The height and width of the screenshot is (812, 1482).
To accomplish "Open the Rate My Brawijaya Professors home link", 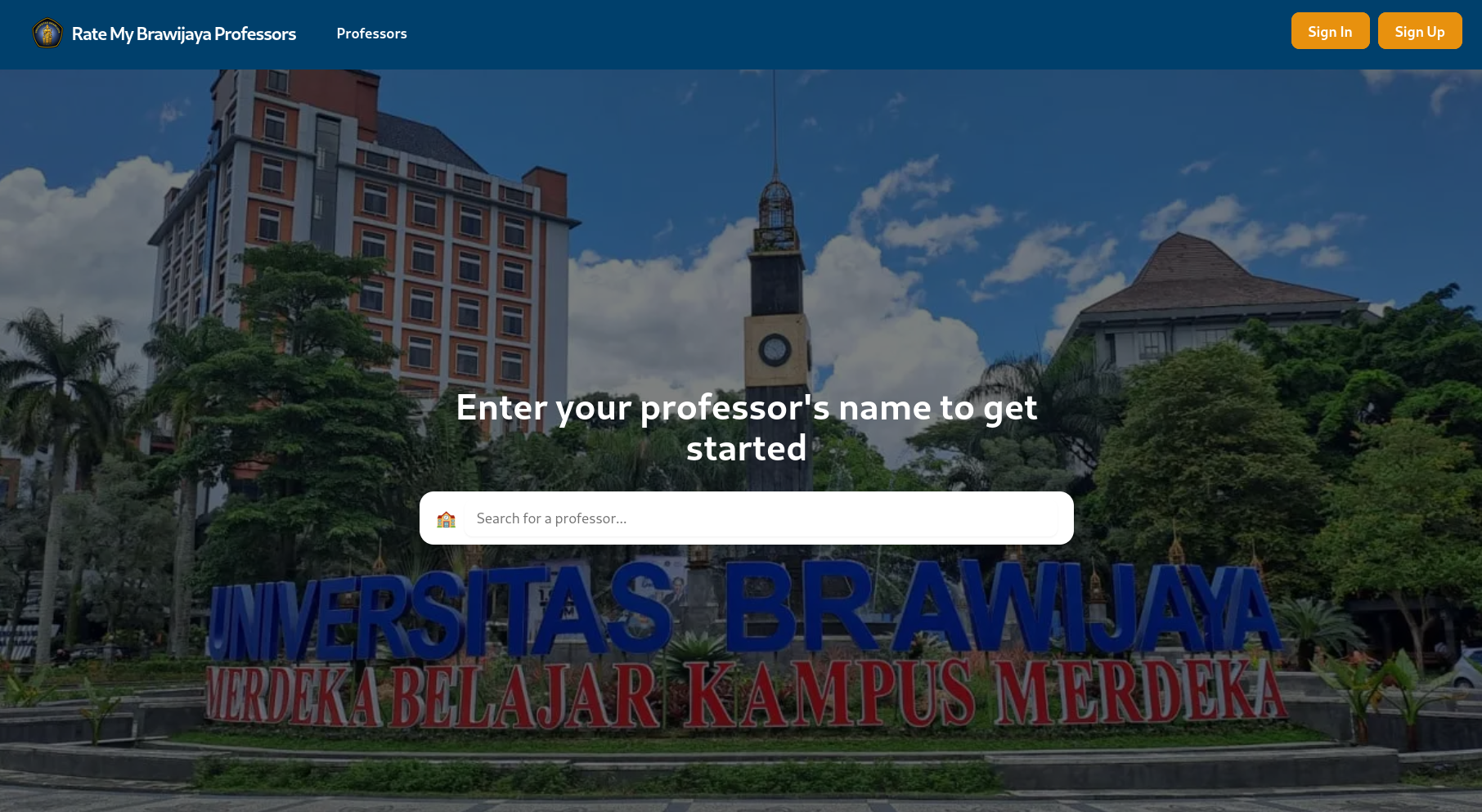I will coord(184,34).
